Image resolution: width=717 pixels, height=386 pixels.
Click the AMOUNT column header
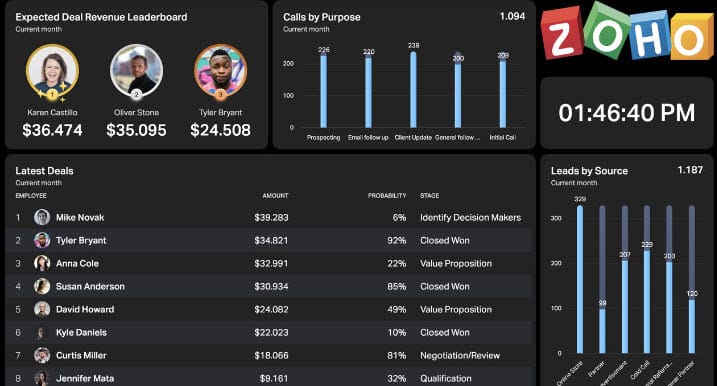275,195
